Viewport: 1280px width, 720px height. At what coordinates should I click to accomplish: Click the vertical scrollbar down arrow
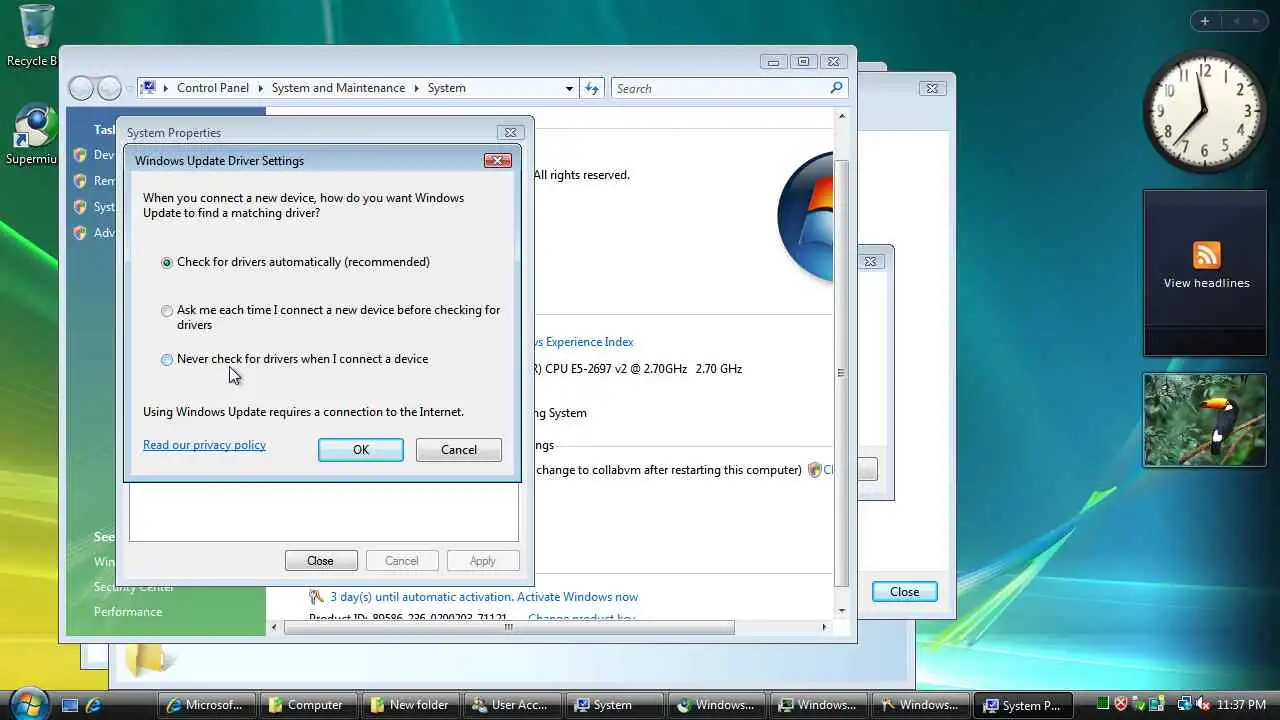841,610
